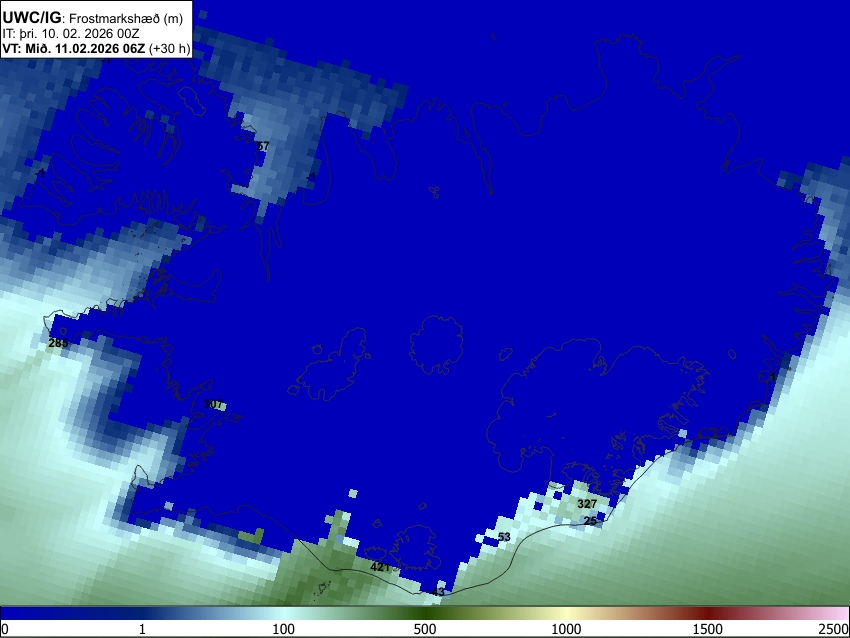Click the map value '57'
This screenshot has width=850, height=638.
point(263,146)
